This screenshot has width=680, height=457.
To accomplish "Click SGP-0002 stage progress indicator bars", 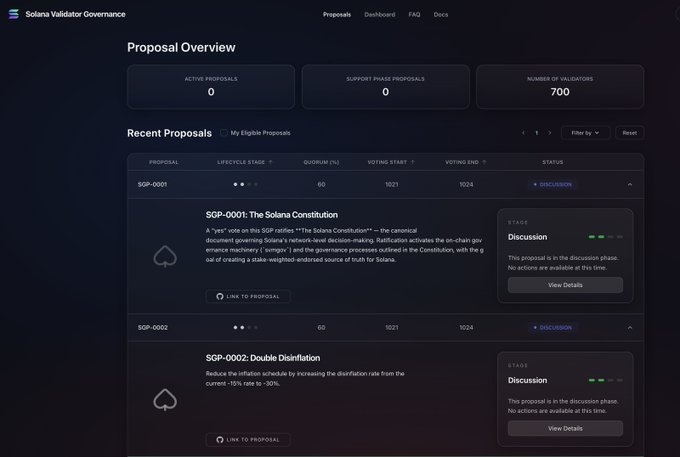I will pos(605,380).
